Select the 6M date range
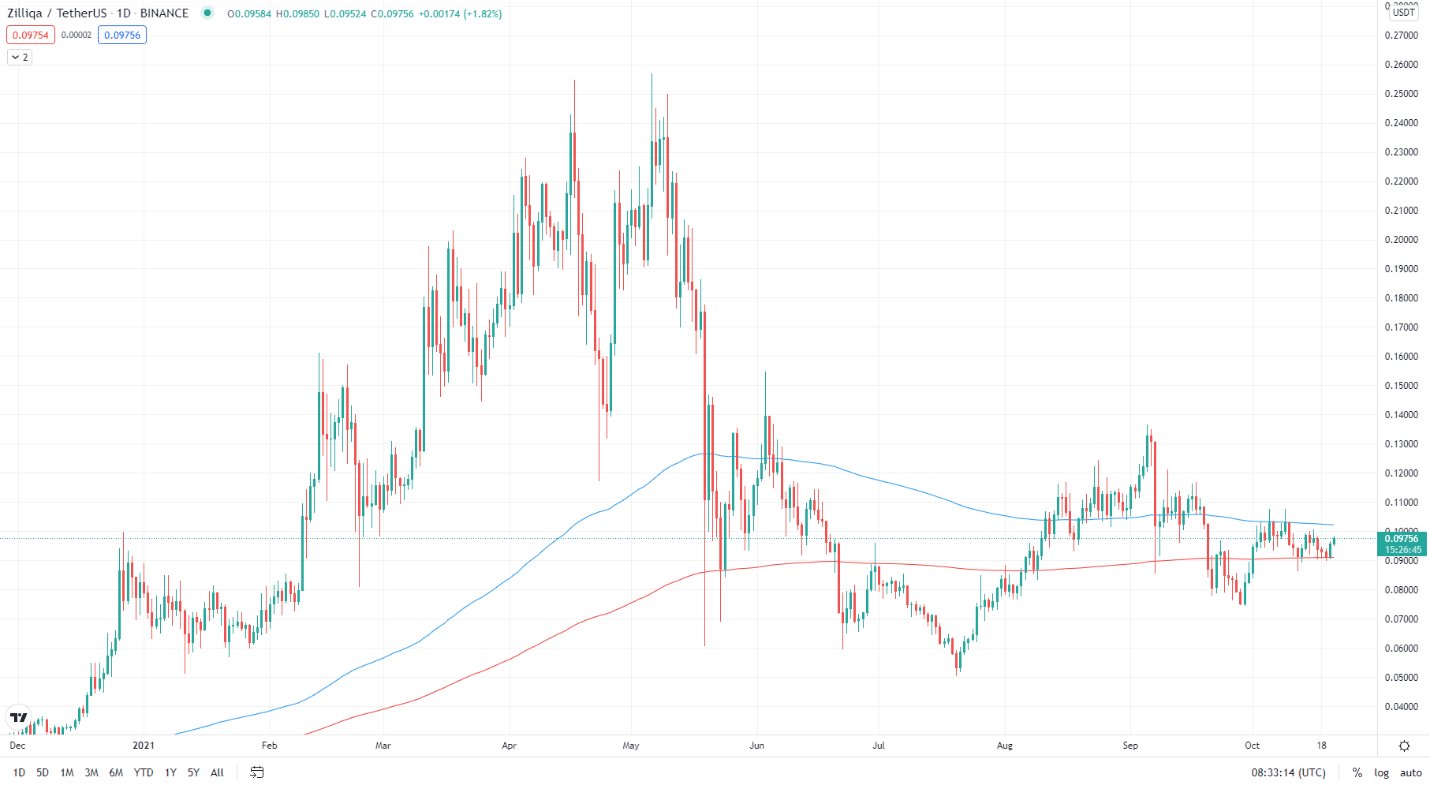 click(x=116, y=772)
